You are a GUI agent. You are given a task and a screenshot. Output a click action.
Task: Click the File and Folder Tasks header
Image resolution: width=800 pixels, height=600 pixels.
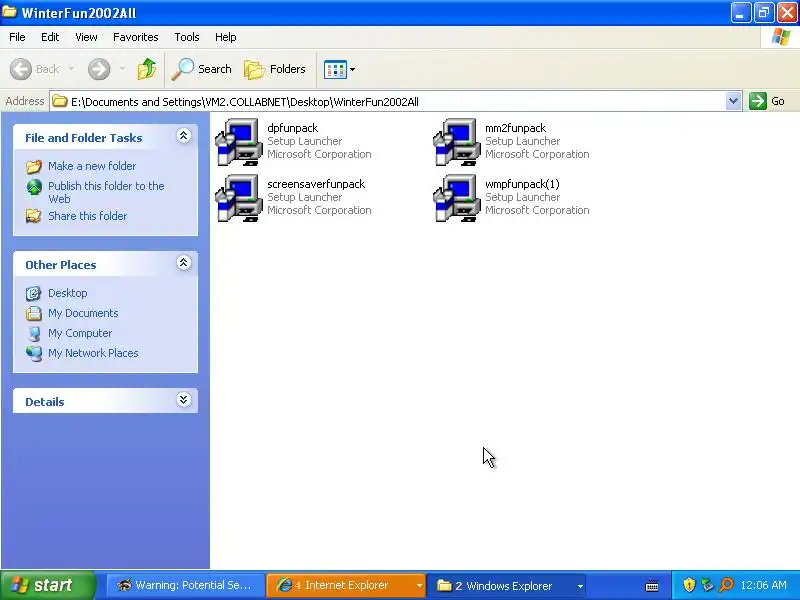click(x=84, y=138)
